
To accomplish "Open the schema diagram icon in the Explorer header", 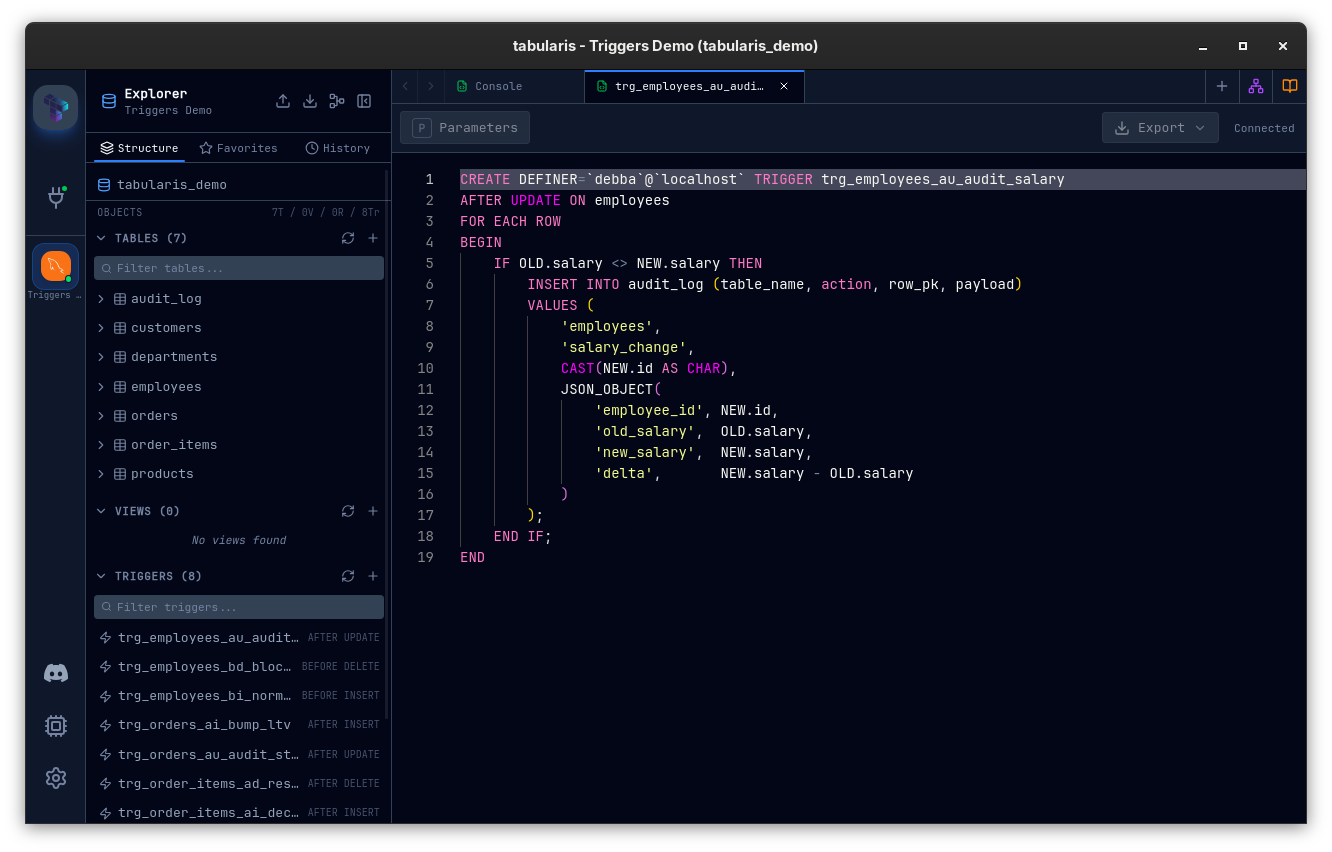I will (337, 101).
